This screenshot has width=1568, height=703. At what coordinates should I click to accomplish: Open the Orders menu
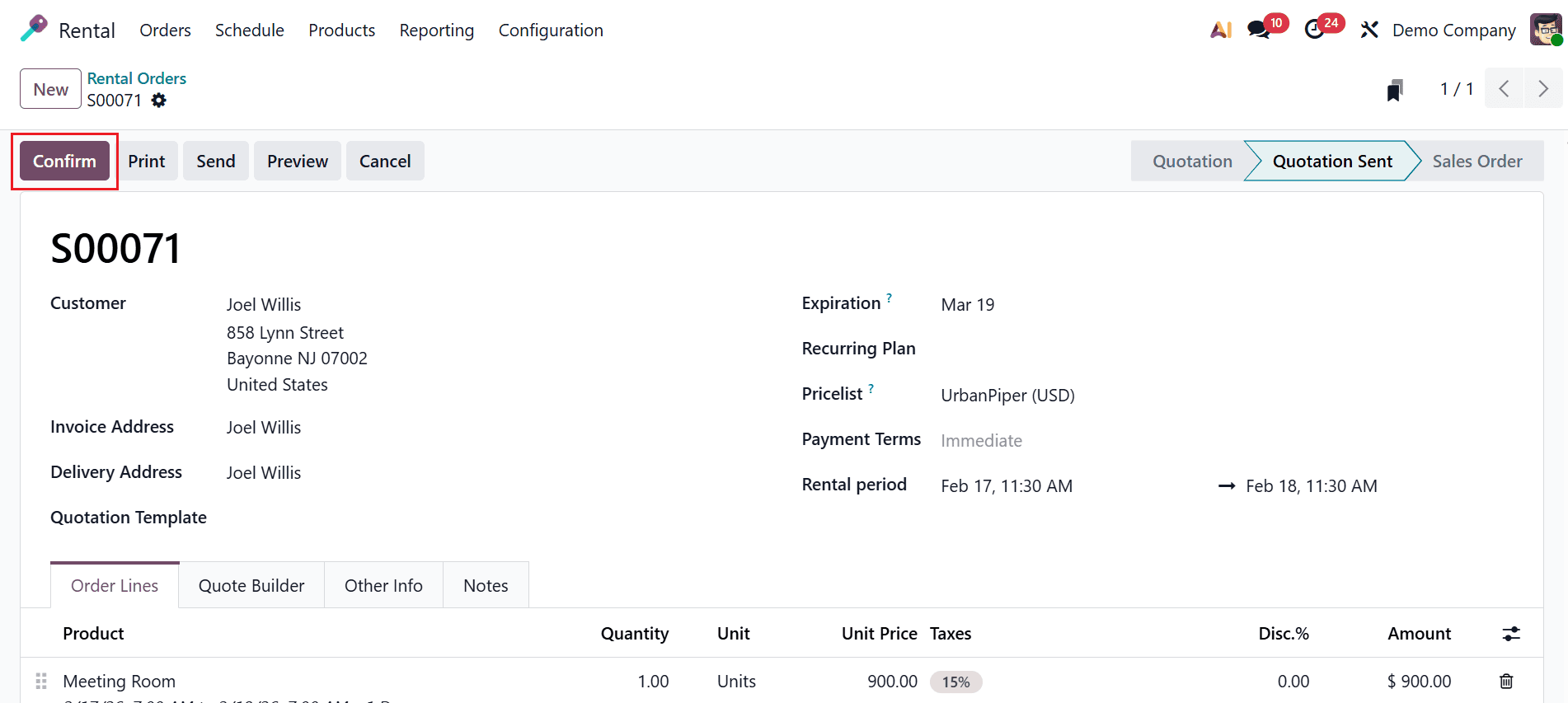[x=165, y=30]
